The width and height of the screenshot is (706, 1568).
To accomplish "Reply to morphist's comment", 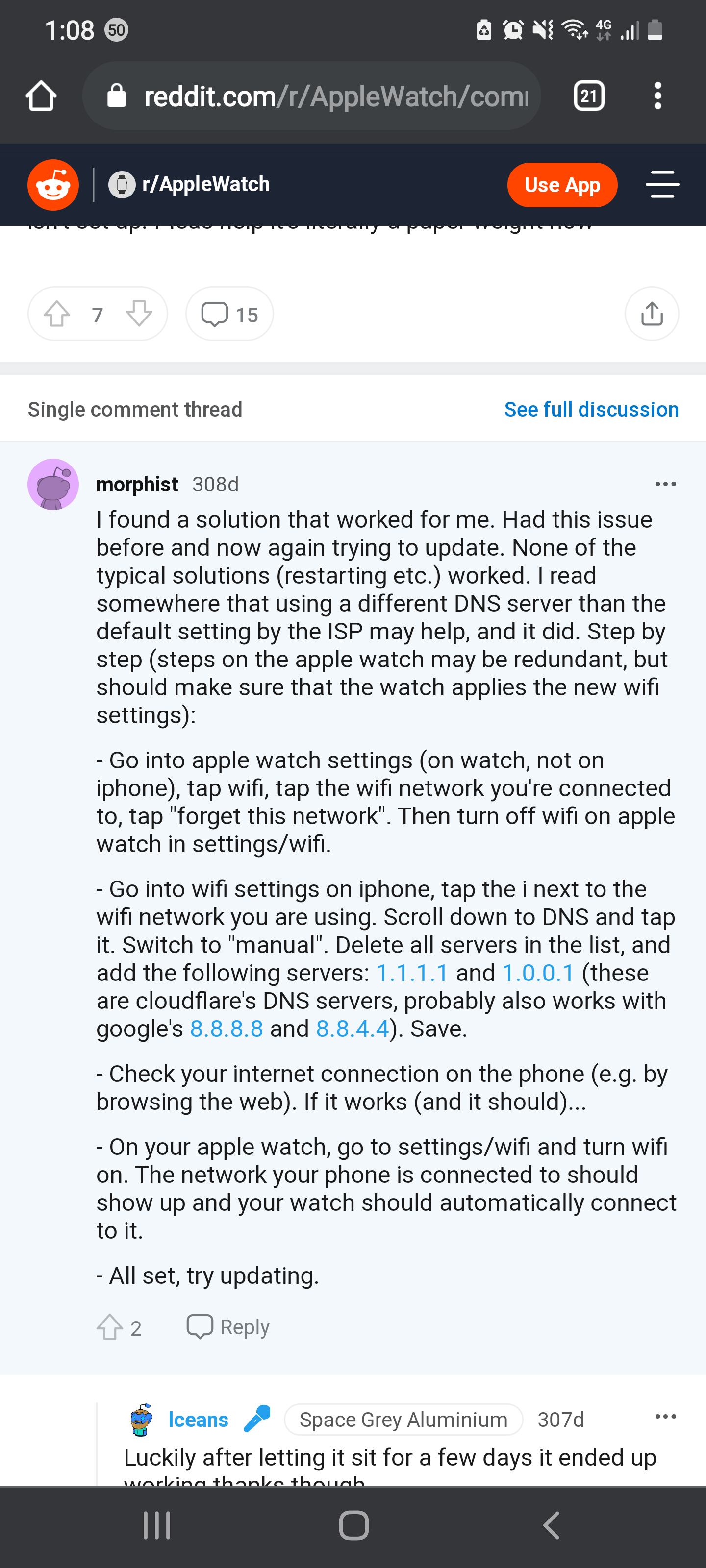I will [x=228, y=1327].
